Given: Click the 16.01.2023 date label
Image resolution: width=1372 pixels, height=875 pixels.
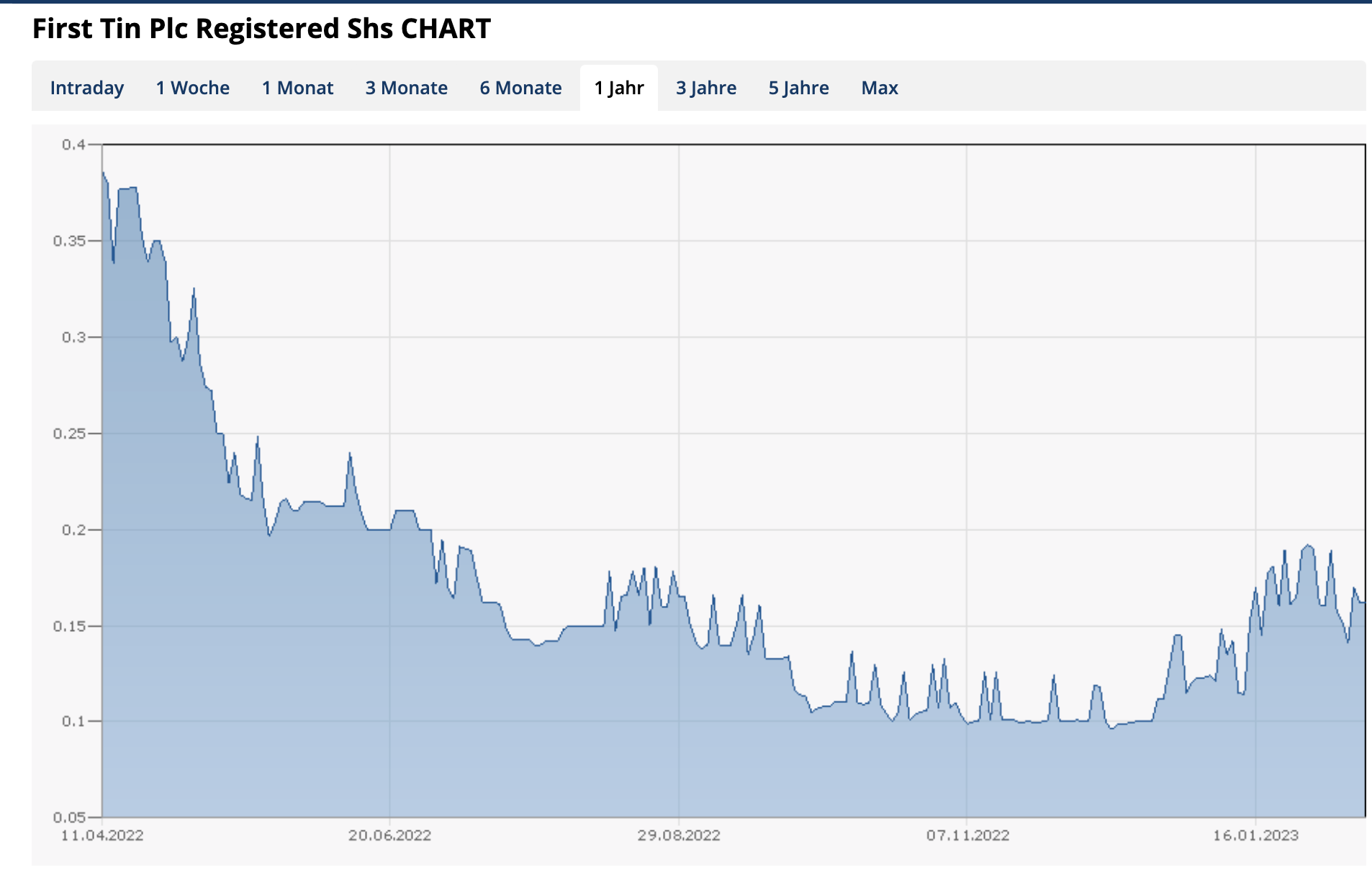Looking at the screenshot, I should pos(1255,835).
